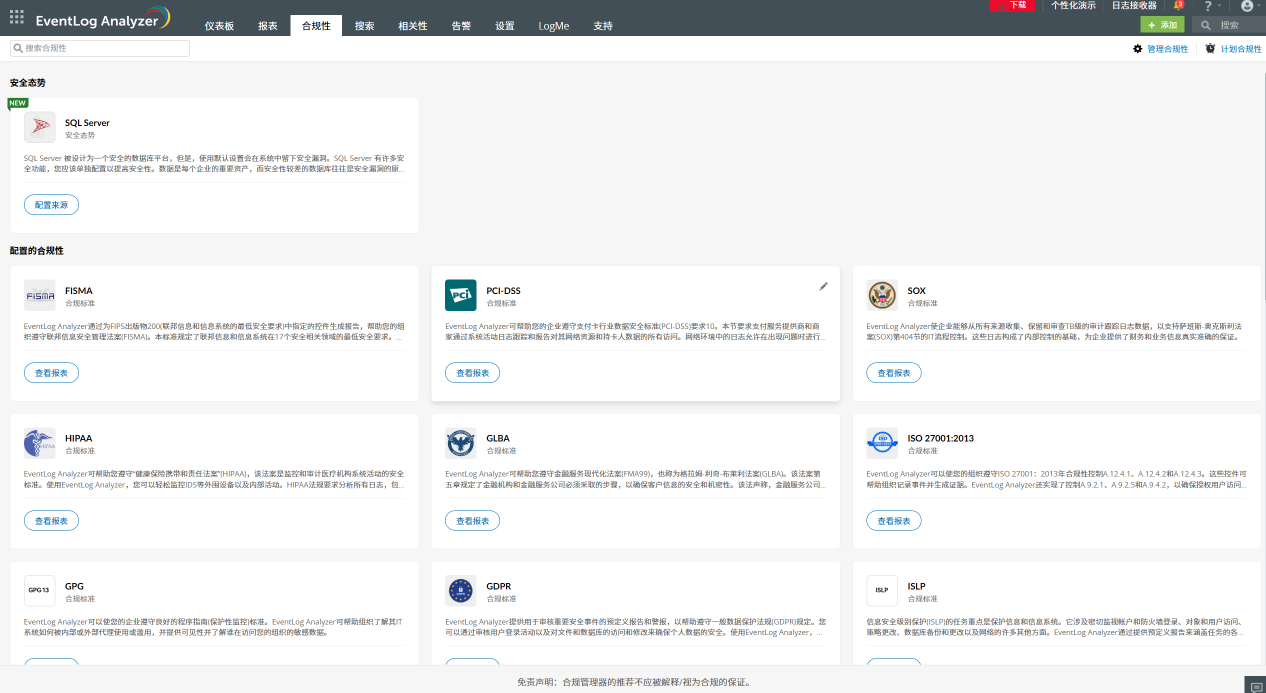The image size is (1266, 693).
Task: Open the user profile dropdown
Action: (1248, 6)
